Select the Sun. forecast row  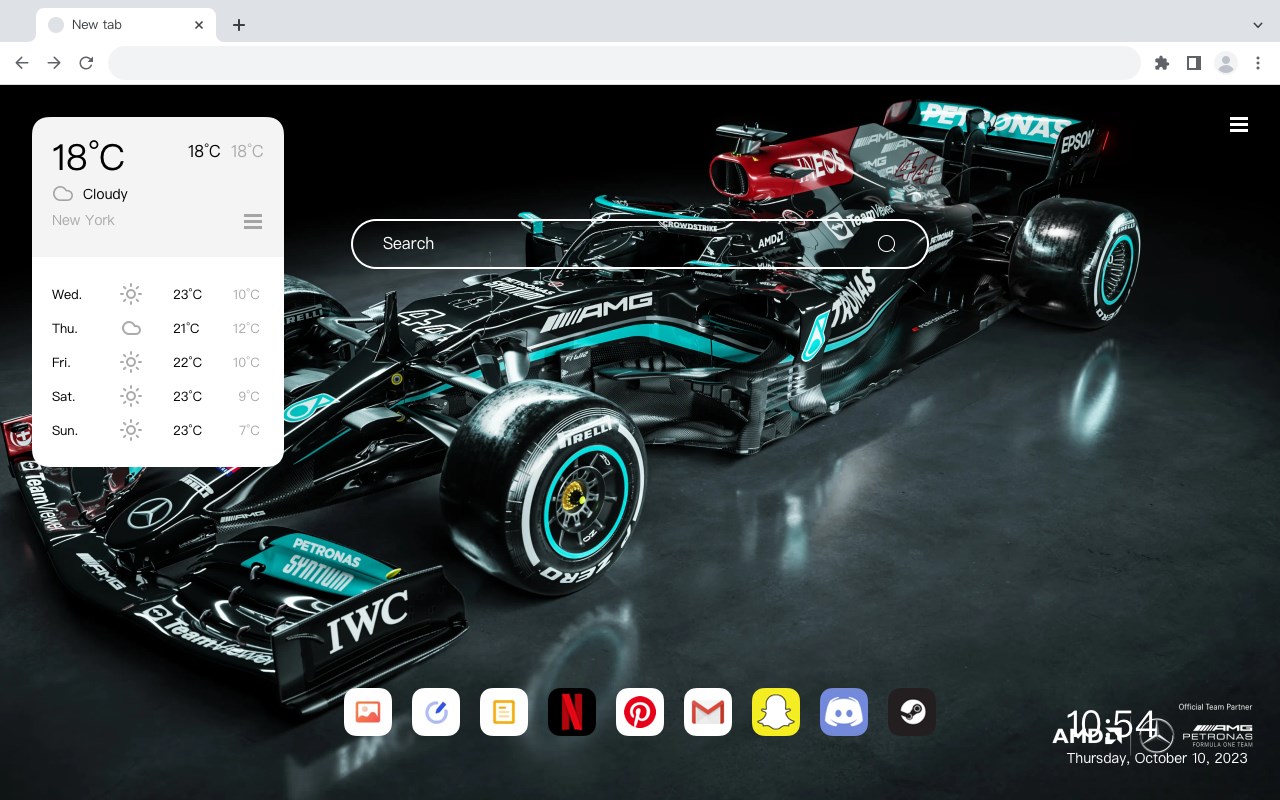157,430
